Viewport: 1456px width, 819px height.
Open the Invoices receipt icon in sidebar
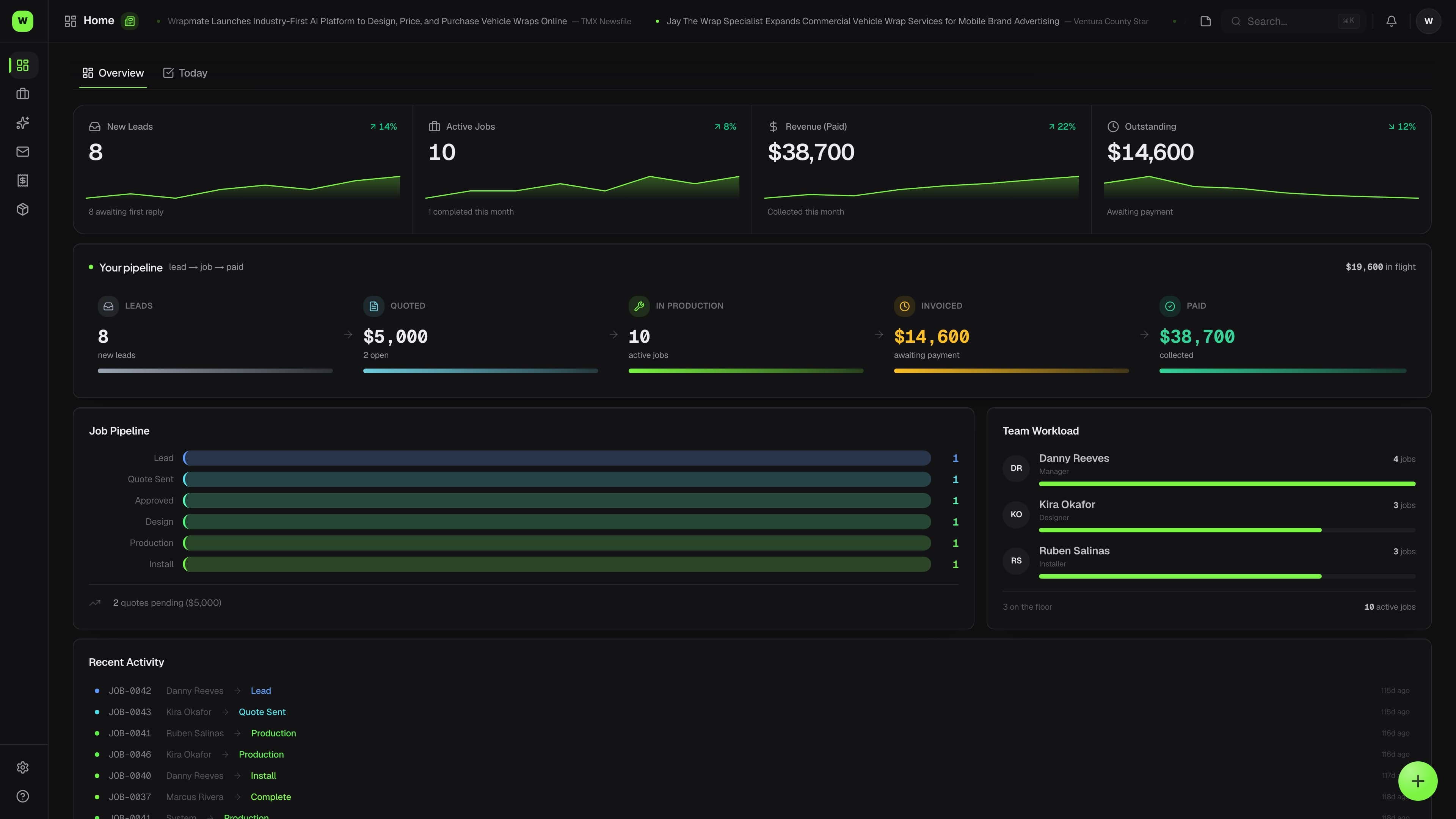coord(23,180)
